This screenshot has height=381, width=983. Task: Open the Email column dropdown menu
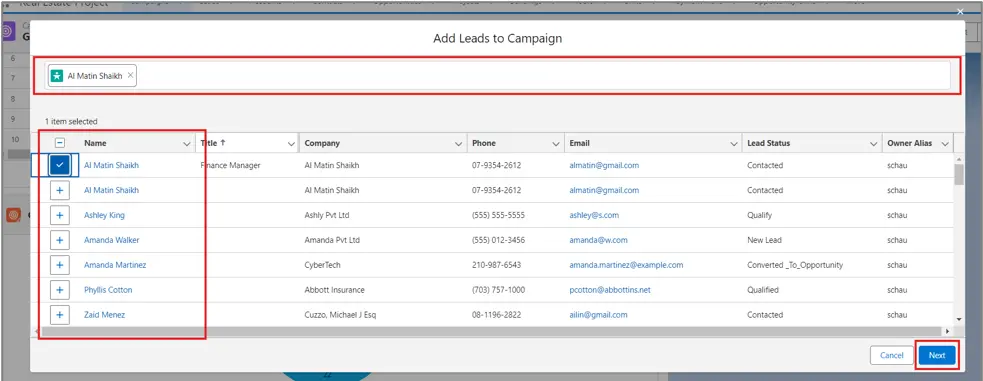point(733,144)
